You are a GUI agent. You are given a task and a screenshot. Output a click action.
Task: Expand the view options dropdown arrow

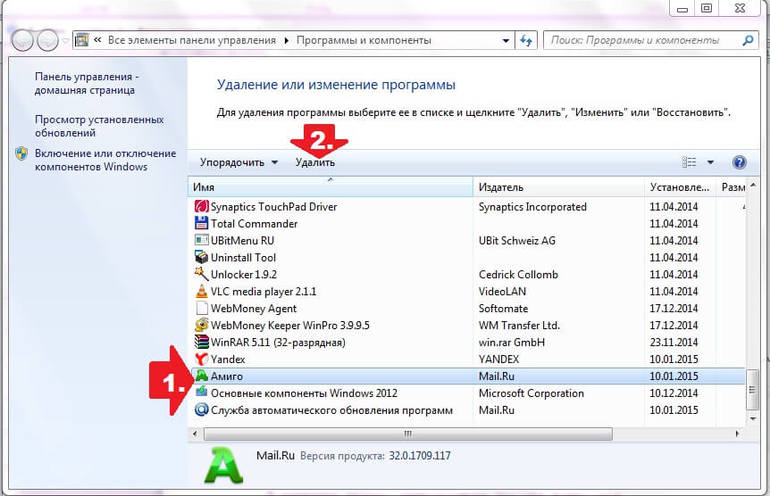pos(710,162)
